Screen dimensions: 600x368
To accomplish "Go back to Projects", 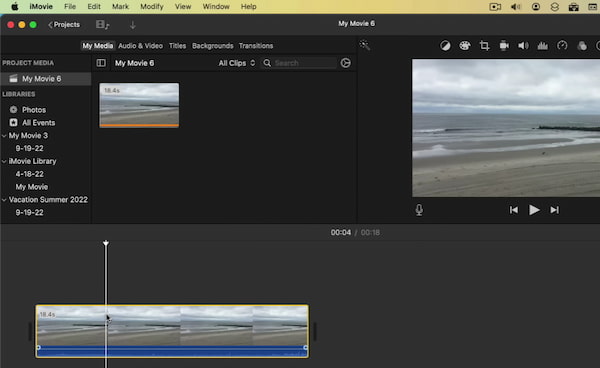I will pyautogui.click(x=64, y=24).
